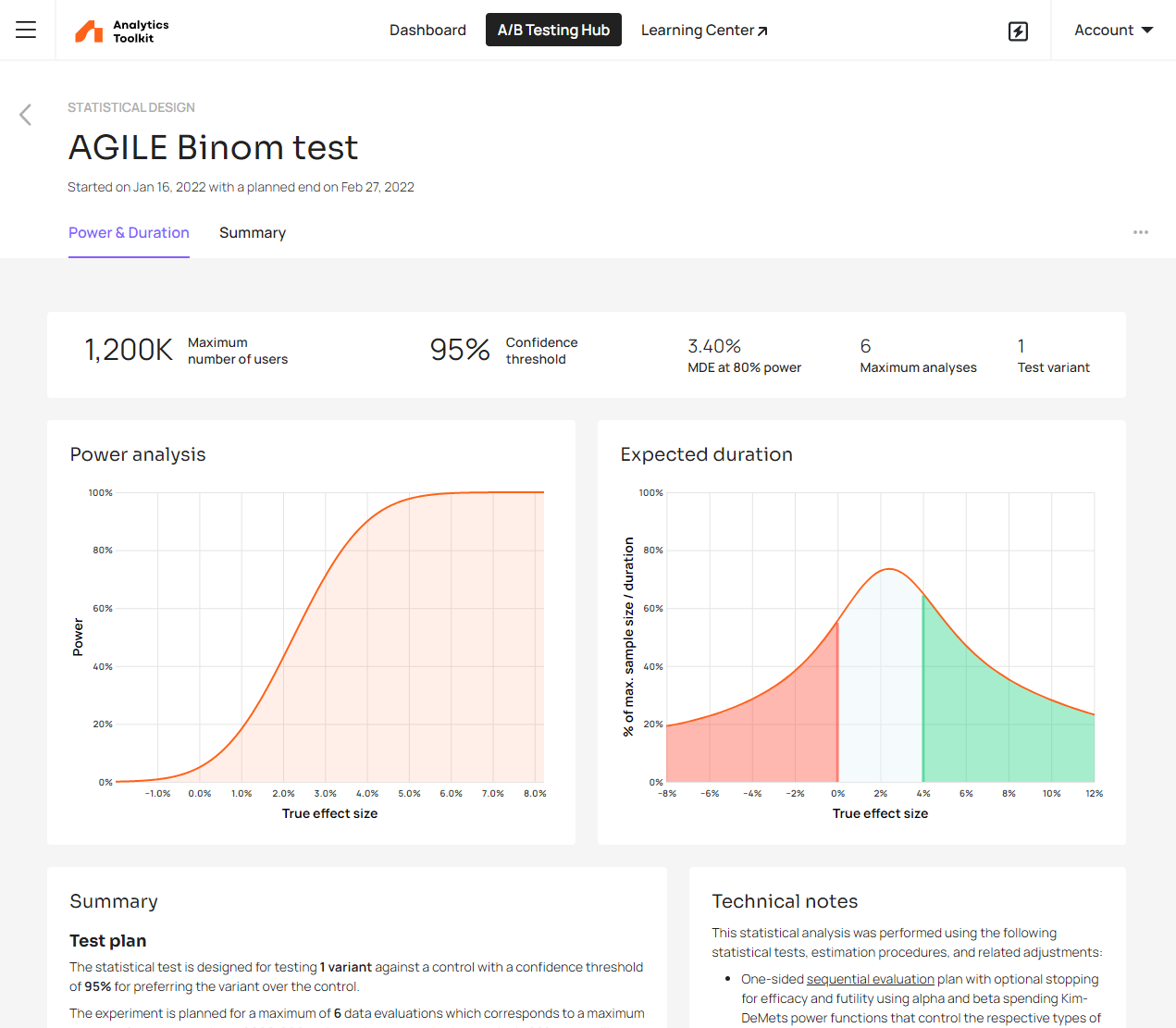Viewport: 1176px width, 1028px height.
Task: Navigate to the Dashboard
Action: (427, 30)
